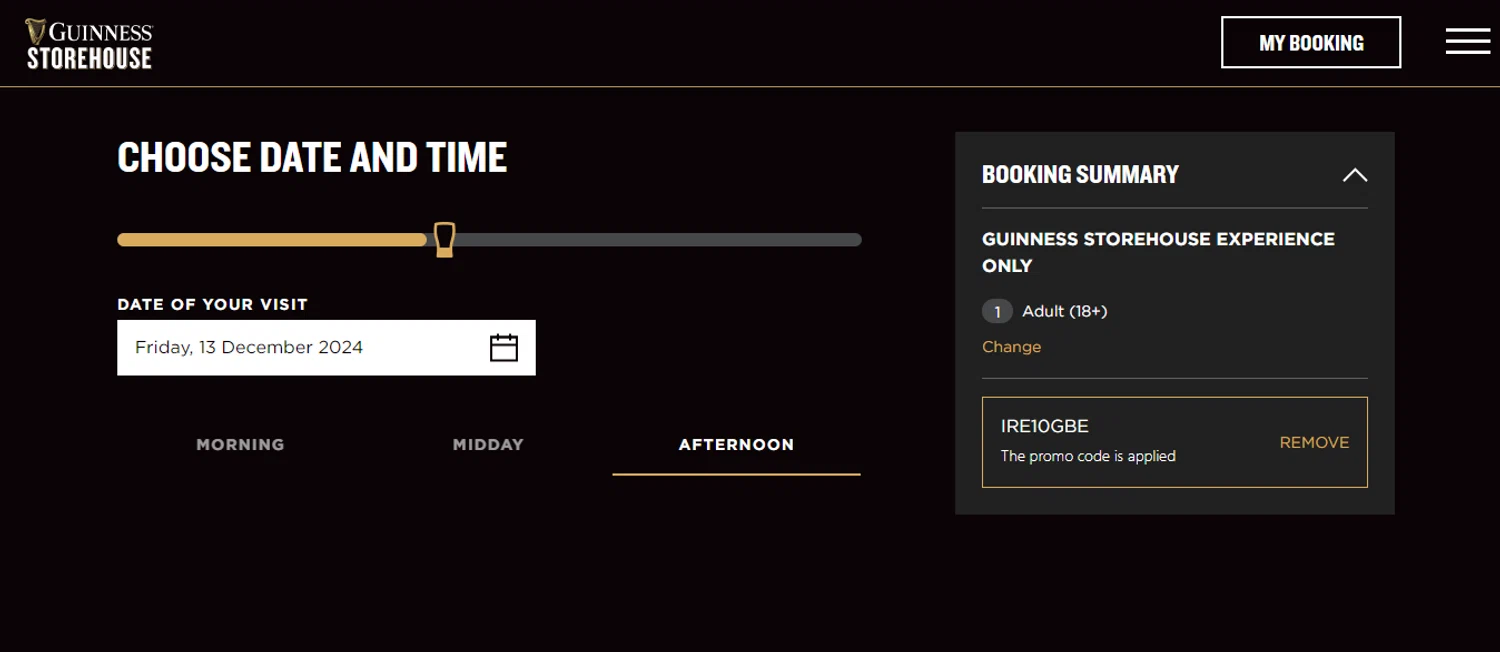Screen dimensions: 1500x652
Task: Select the Afternoon time tab
Action: [x=736, y=445]
